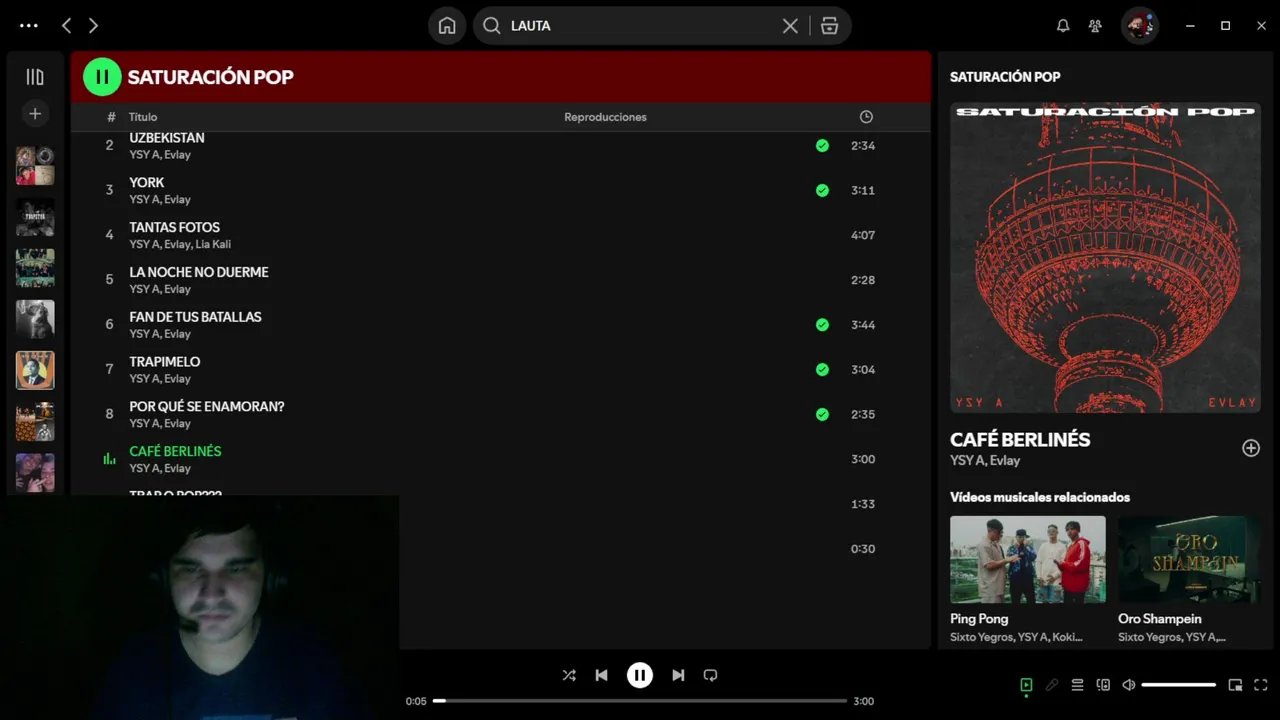Click the search magnifier icon

[x=492, y=26]
